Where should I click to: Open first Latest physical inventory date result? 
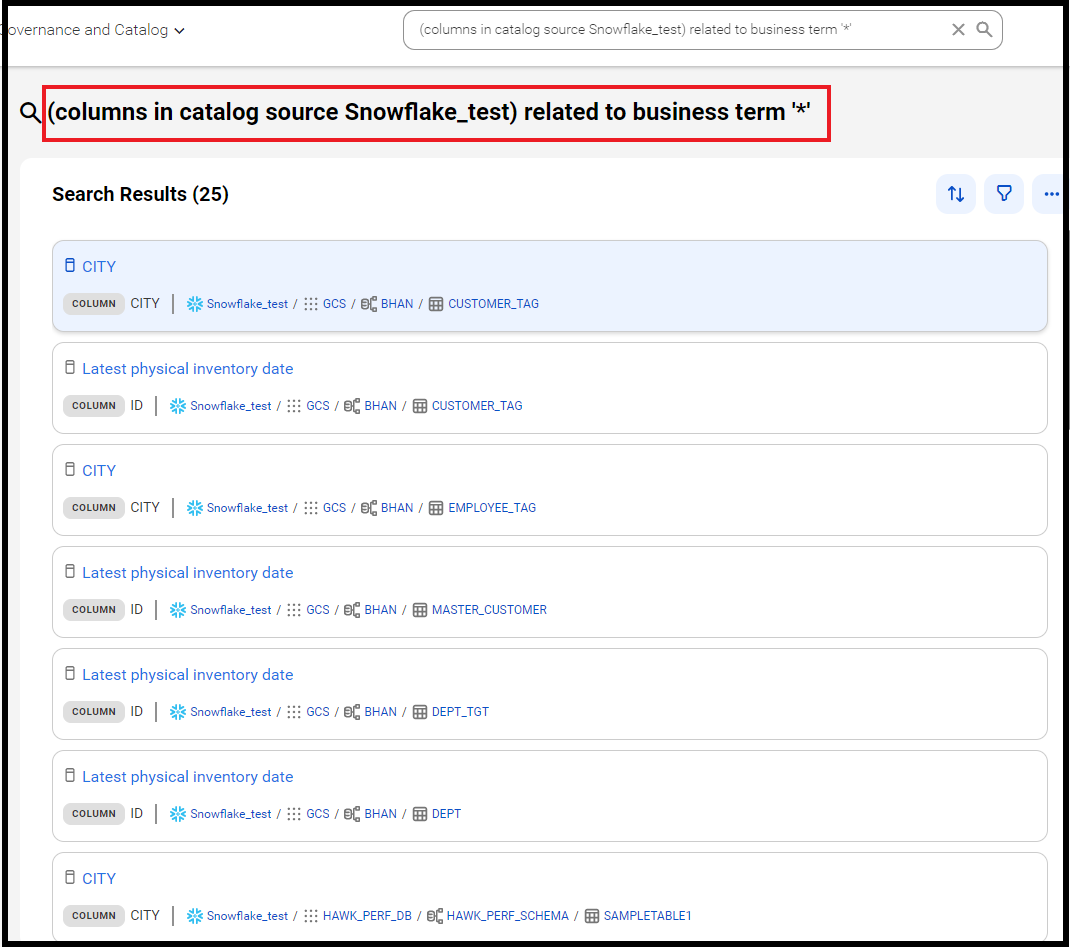[188, 368]
